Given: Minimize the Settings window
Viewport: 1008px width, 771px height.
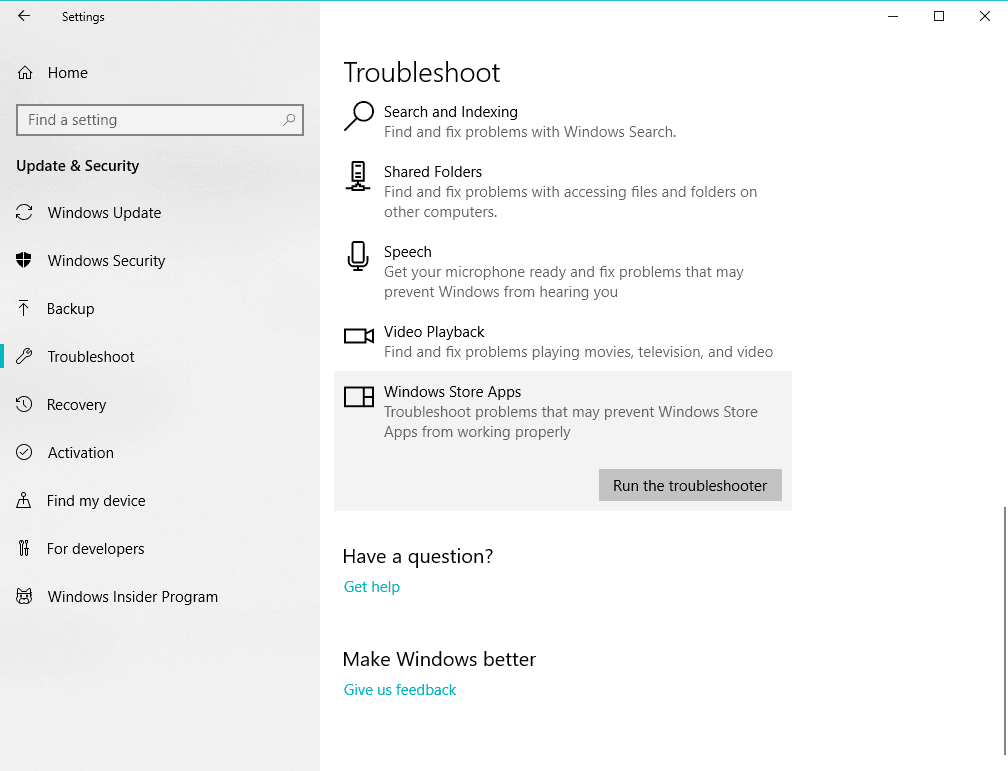Looking at the screenshot, I should click(892, 16).
